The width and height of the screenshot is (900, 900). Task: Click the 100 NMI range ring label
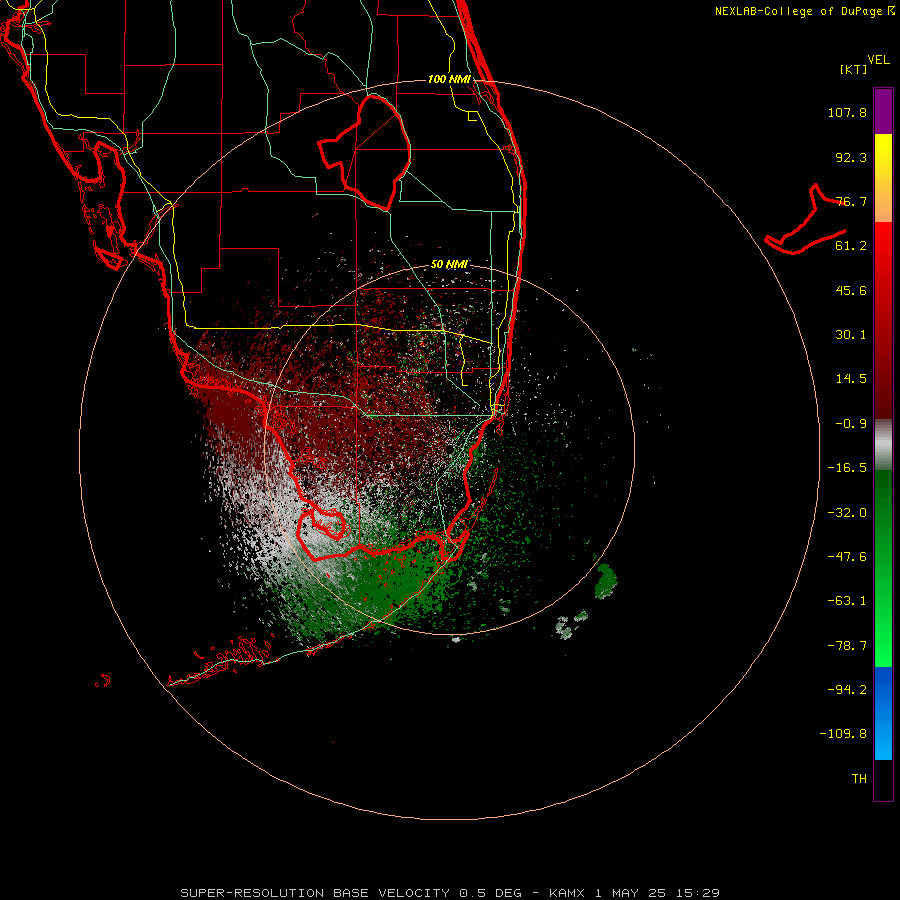coord(449,79)
